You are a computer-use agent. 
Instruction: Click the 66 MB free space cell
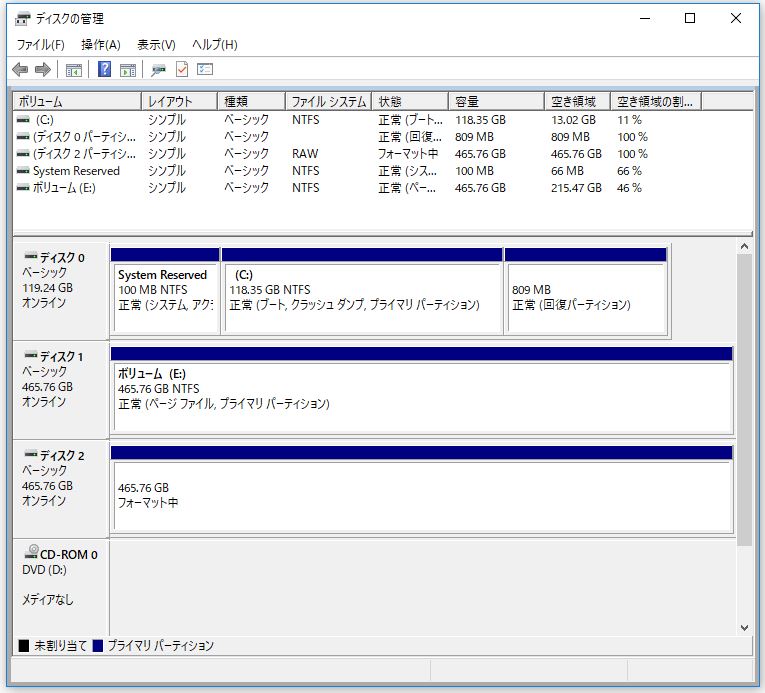pyautogui.click(x=567, y=171)
